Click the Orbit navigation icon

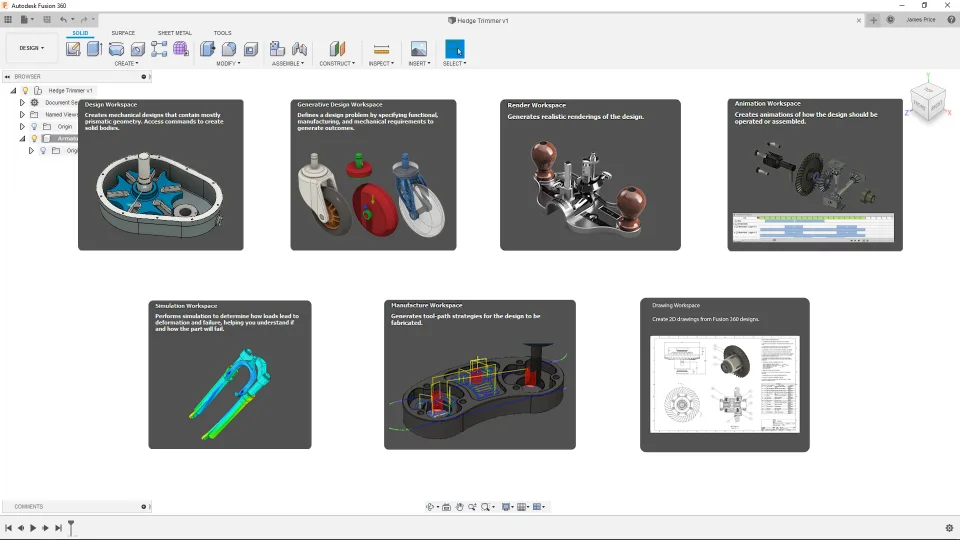430,507
